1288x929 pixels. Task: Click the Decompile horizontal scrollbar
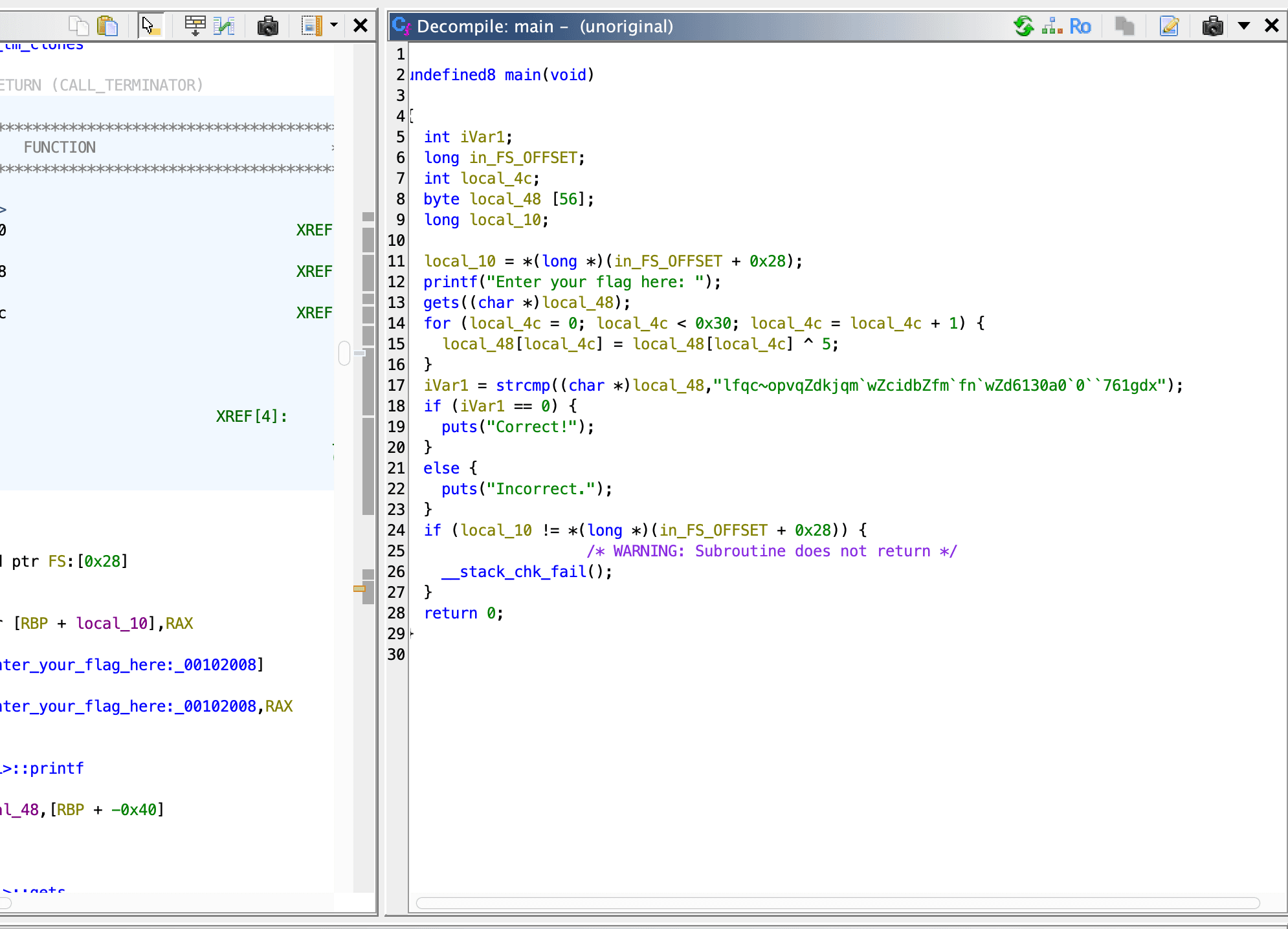click(x=838, y=903)
